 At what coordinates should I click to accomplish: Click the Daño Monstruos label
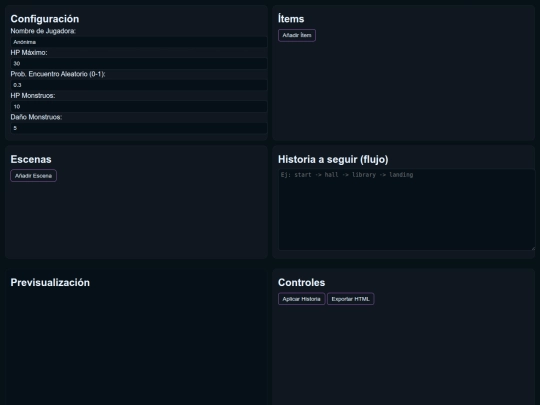pos(36,117)
